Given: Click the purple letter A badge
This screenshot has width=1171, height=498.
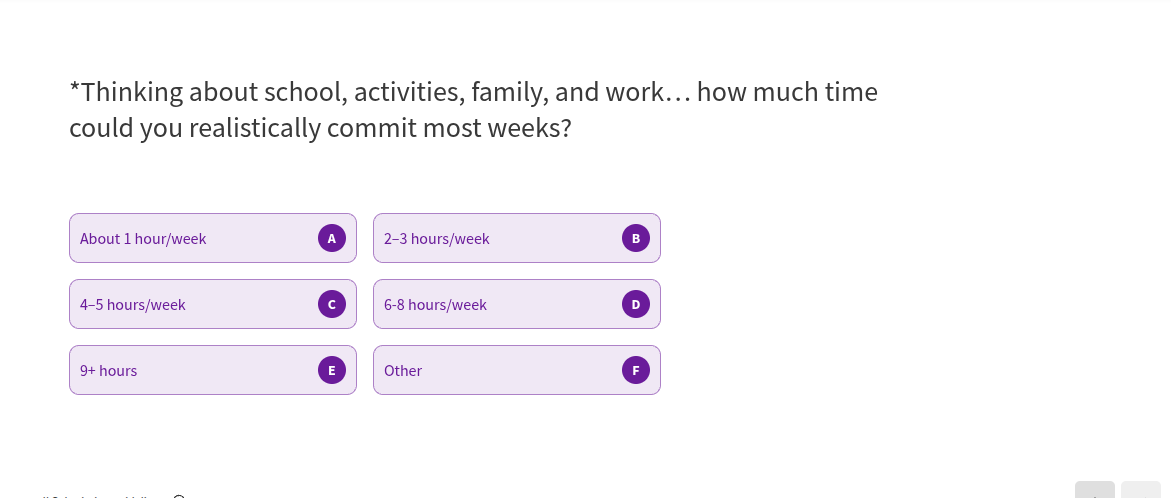Looking at the screenshot, I should (332, 238).
